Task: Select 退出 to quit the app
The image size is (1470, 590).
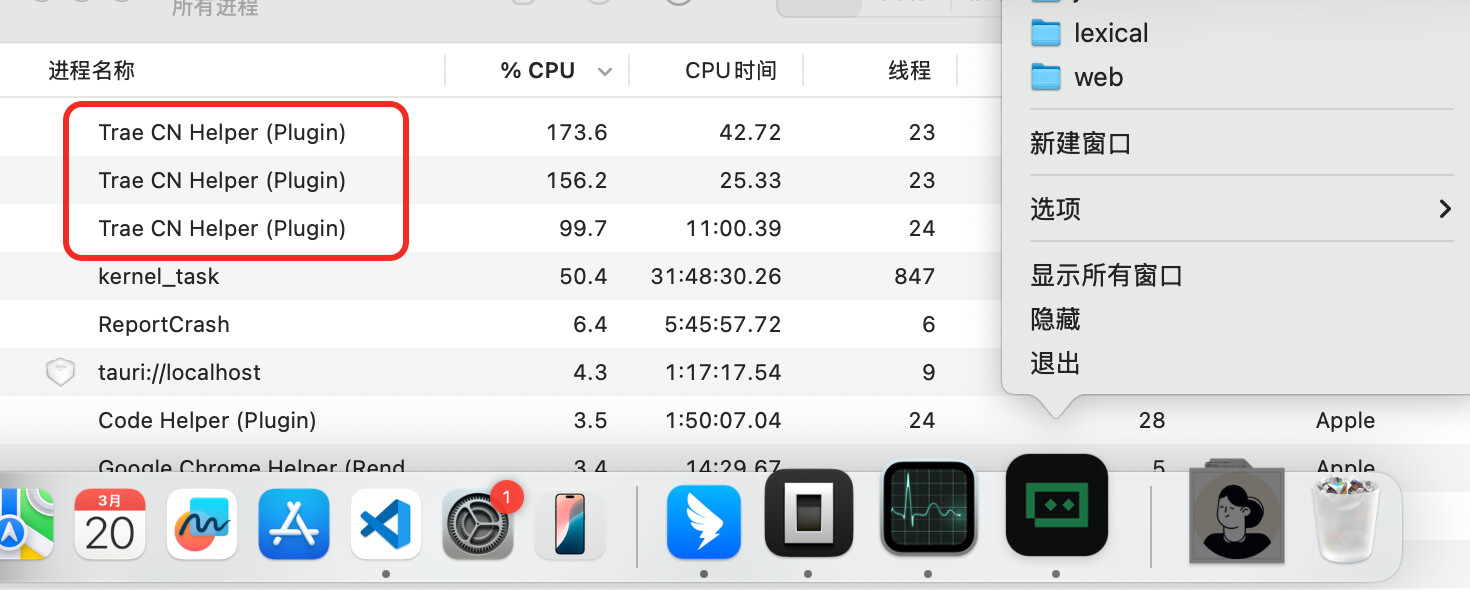Action: coord(1055,363)
